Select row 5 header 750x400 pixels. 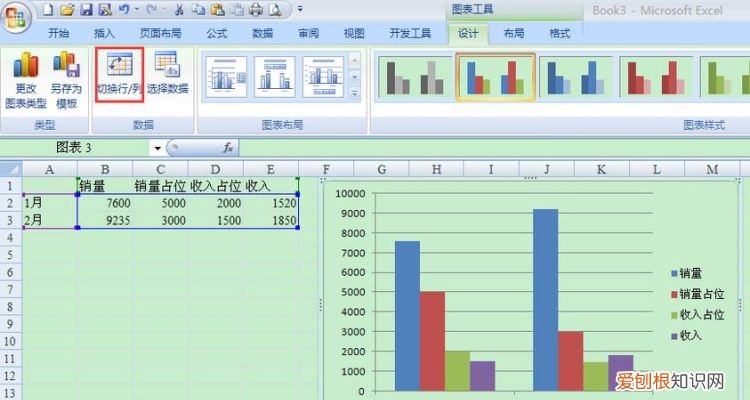click(11, 255)
